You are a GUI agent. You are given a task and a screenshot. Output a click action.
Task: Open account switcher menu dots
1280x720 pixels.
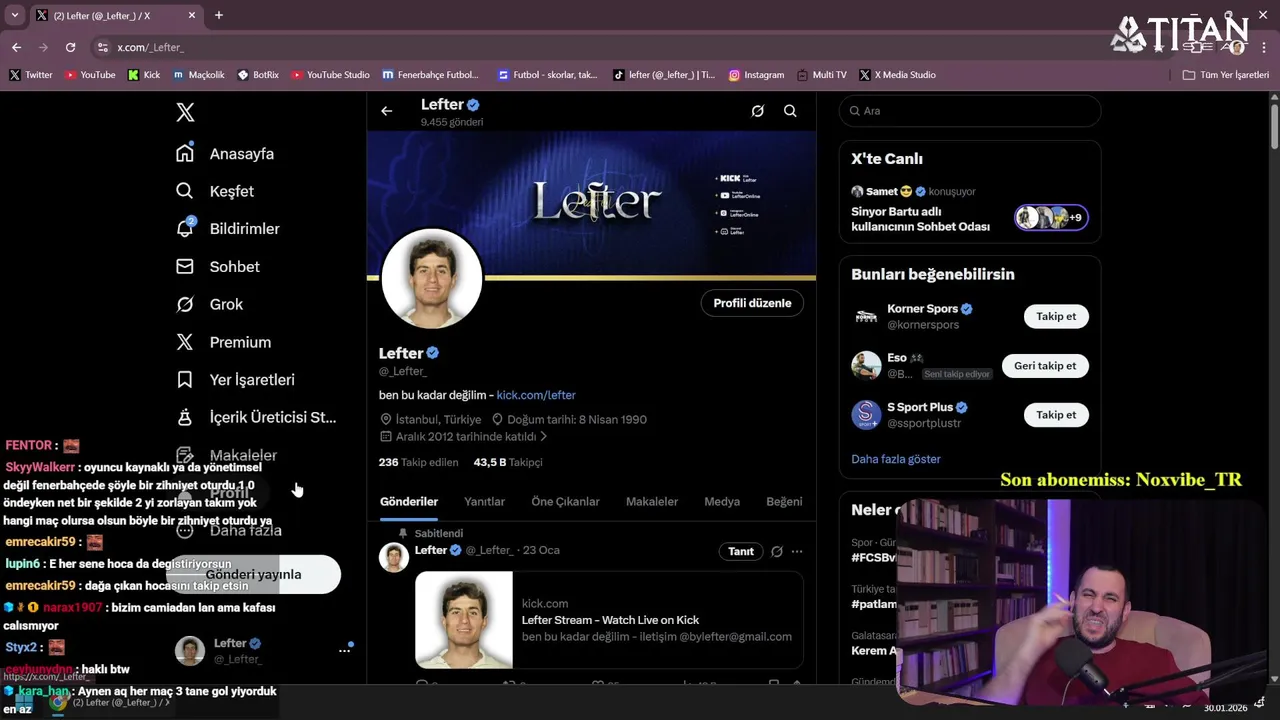[344, 650]
